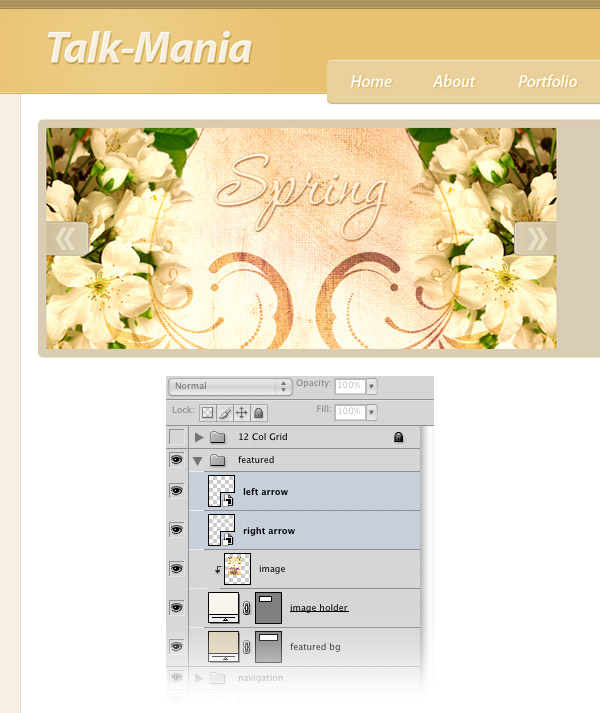Toggle visibility of navigation group
Viewport: 600px width, 713px height.
click(x=177, y=678)
